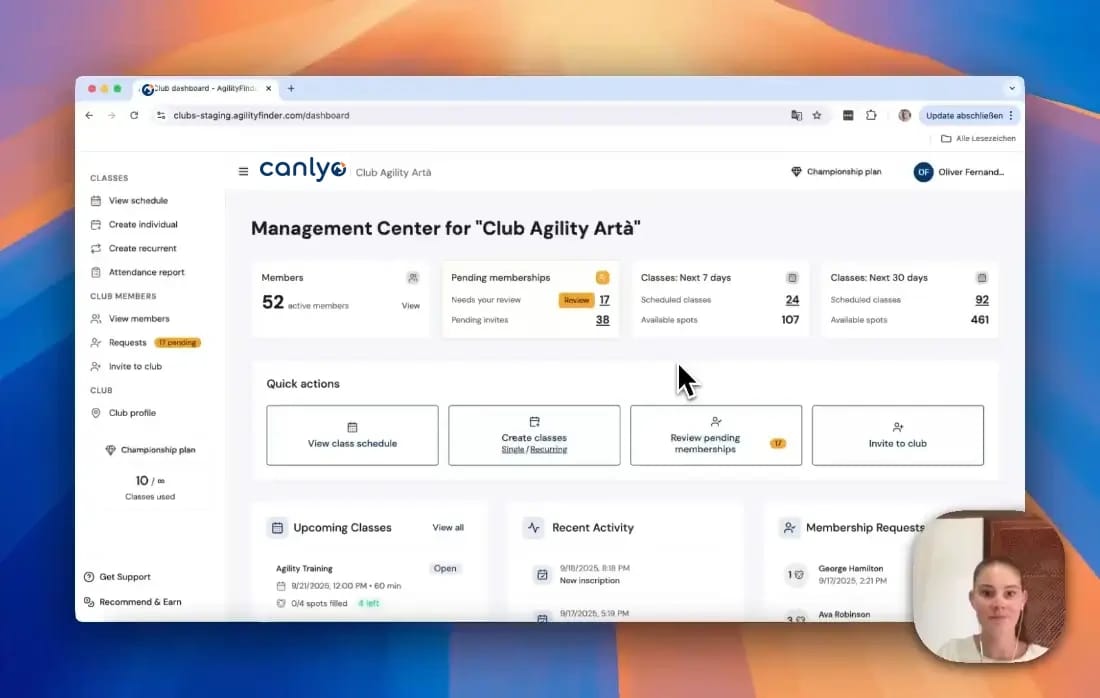Click Championship plan in top header
The image size is (1100, 698).
pyautogui.click(x=836, y=172)
